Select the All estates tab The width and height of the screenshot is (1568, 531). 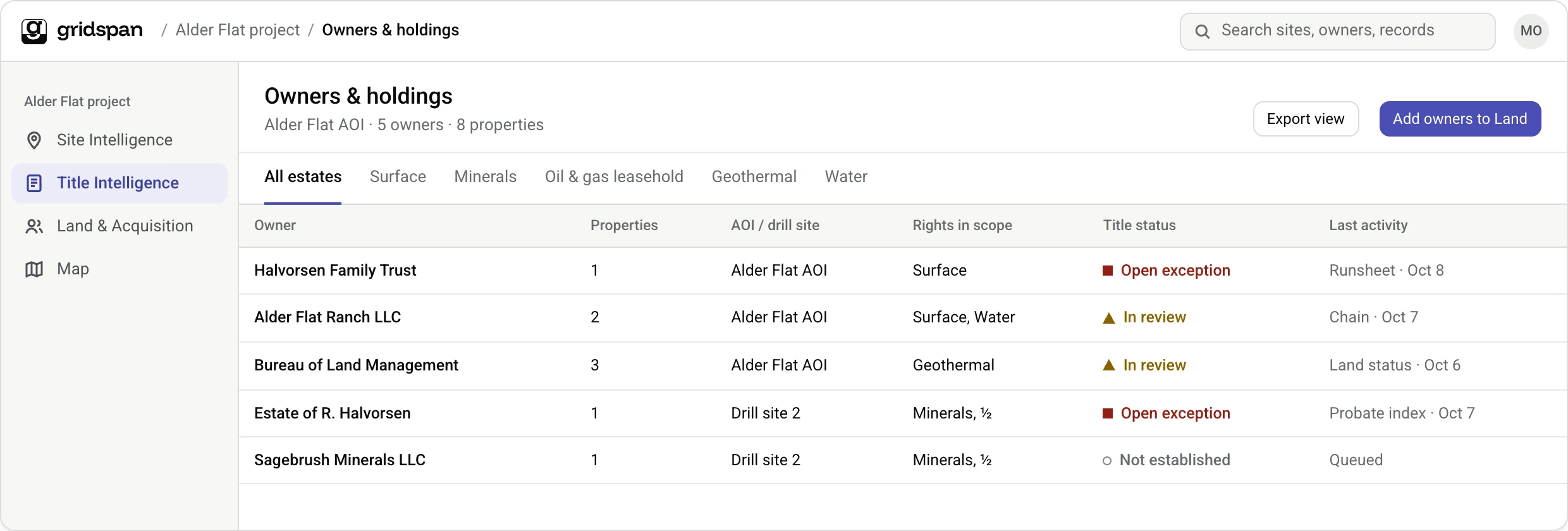303,176
